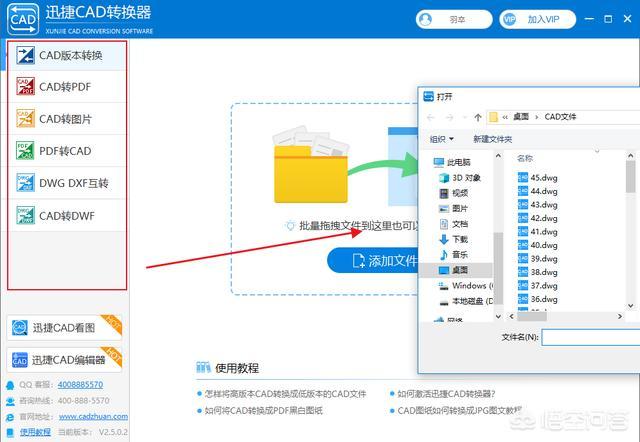Click the VIP badge icon
The height and width of the screenshot is (442, 640).
click(509, 19)
